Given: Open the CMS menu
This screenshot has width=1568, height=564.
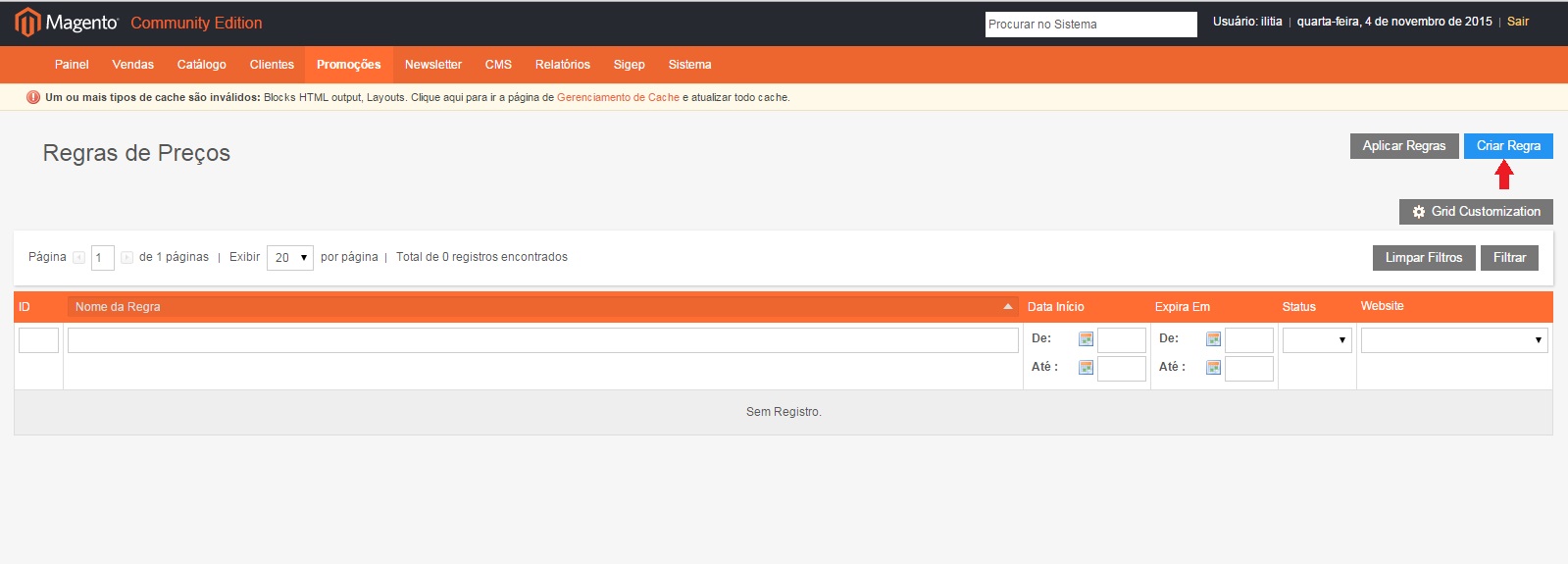Looking at the screenshot, I should [x=498, y=65].
